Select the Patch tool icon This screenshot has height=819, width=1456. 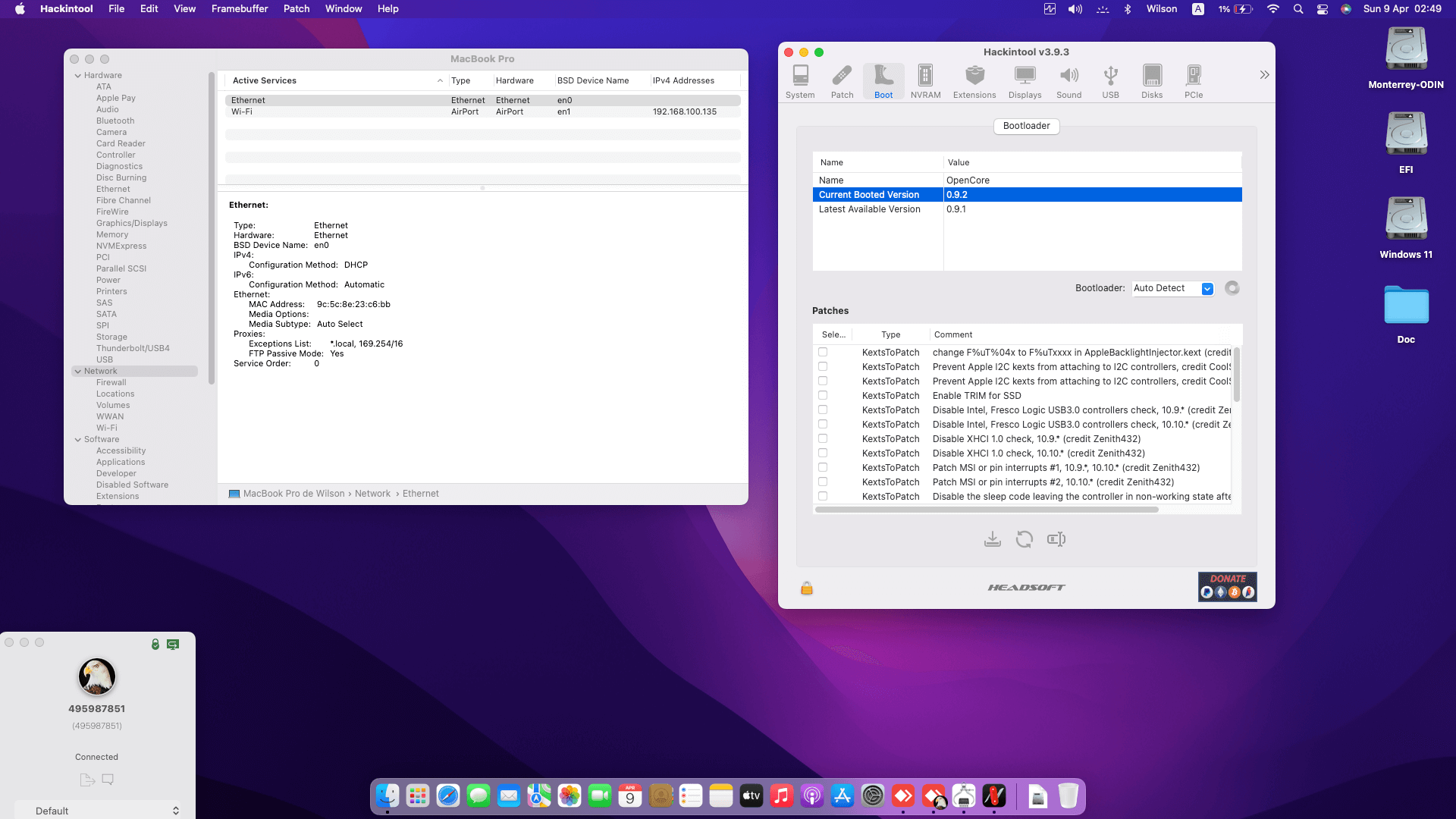tap(842, 80)
